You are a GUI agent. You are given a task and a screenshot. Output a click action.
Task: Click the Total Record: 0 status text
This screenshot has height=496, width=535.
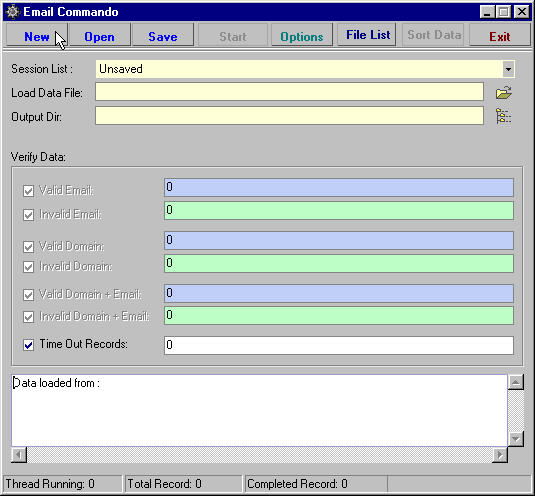point(164,484)
